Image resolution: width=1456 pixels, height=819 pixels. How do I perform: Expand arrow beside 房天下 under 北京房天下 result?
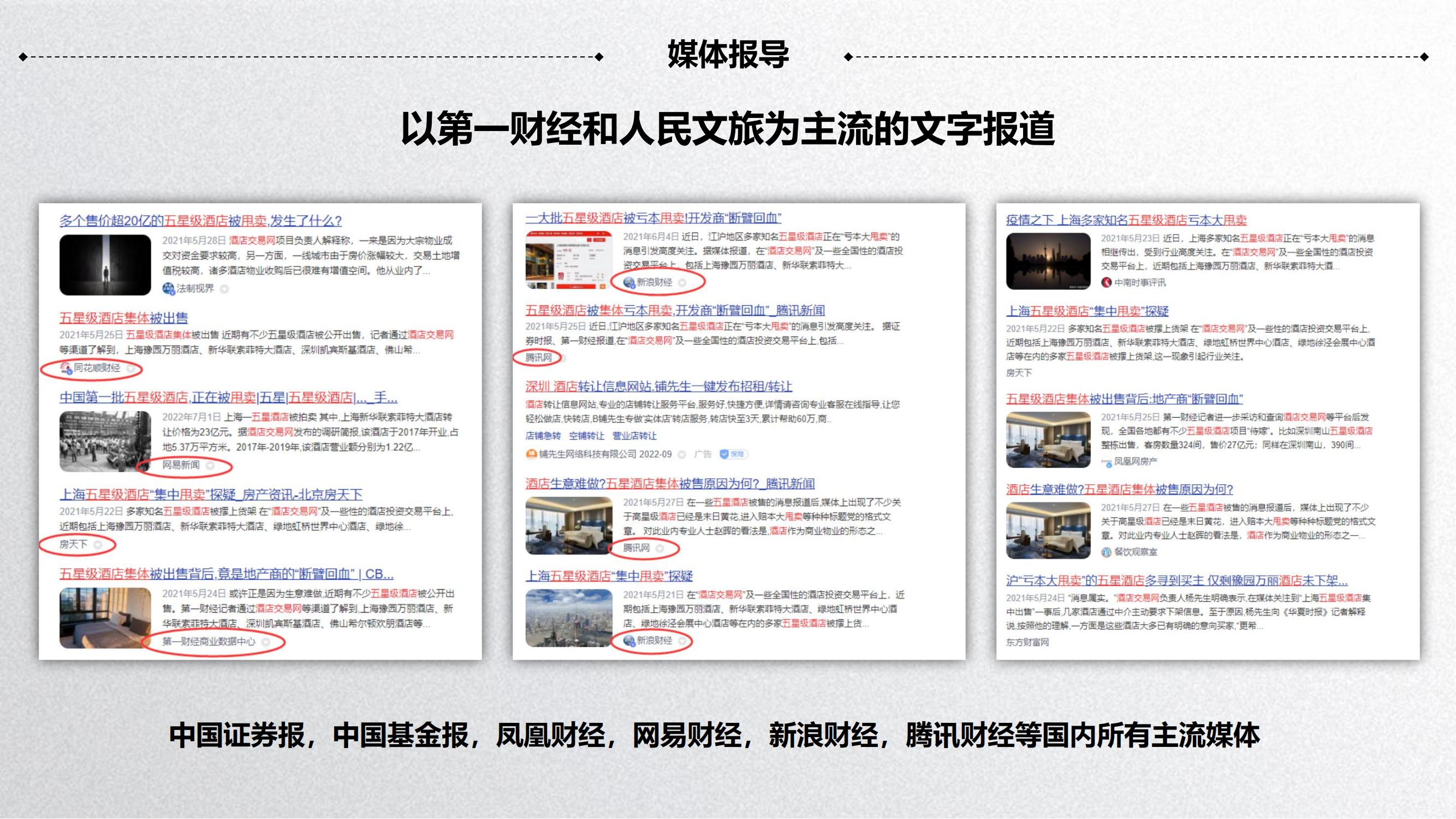tap(98, 545)
